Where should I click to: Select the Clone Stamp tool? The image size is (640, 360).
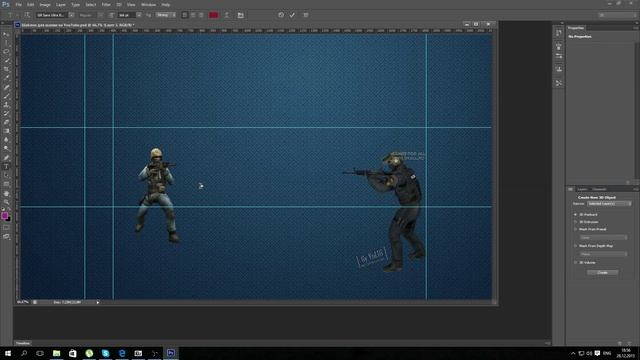(x=6, y=104)
